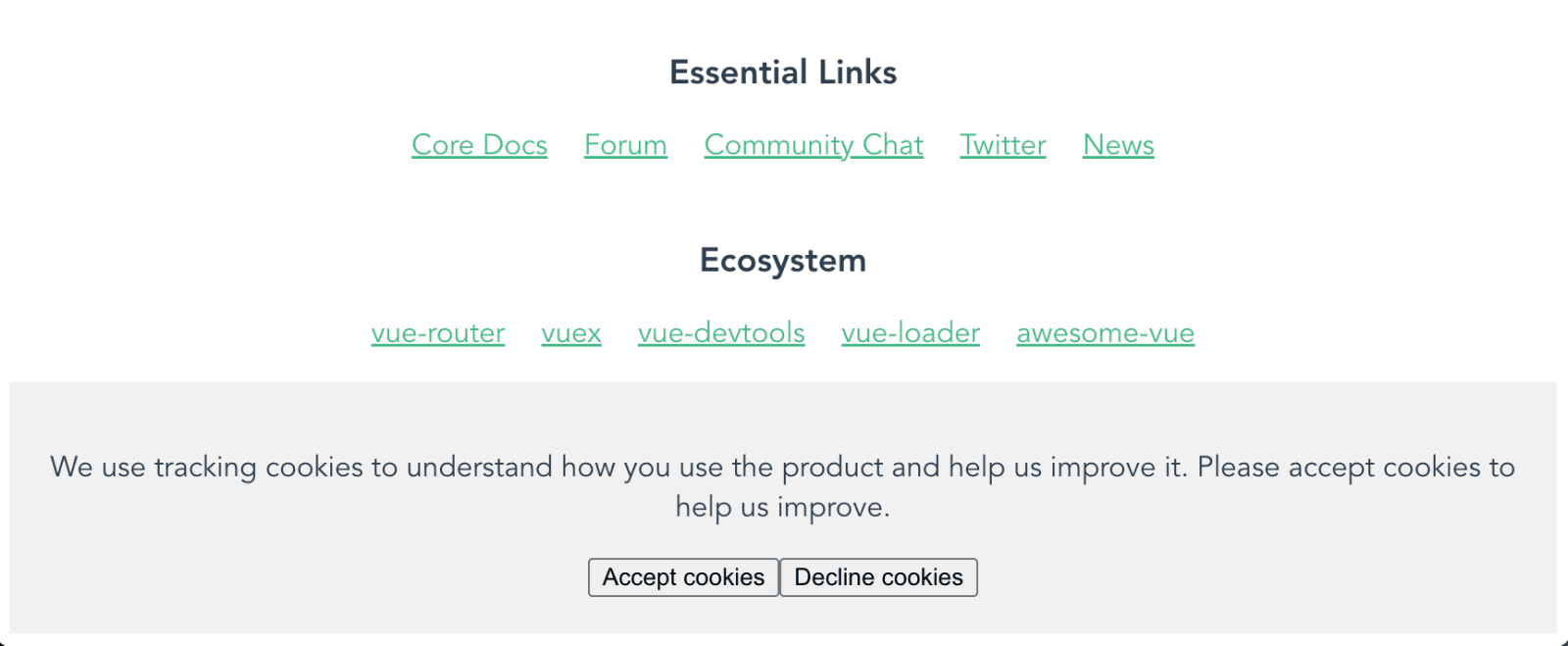Select the last link in Ecosystem row

1105,333
